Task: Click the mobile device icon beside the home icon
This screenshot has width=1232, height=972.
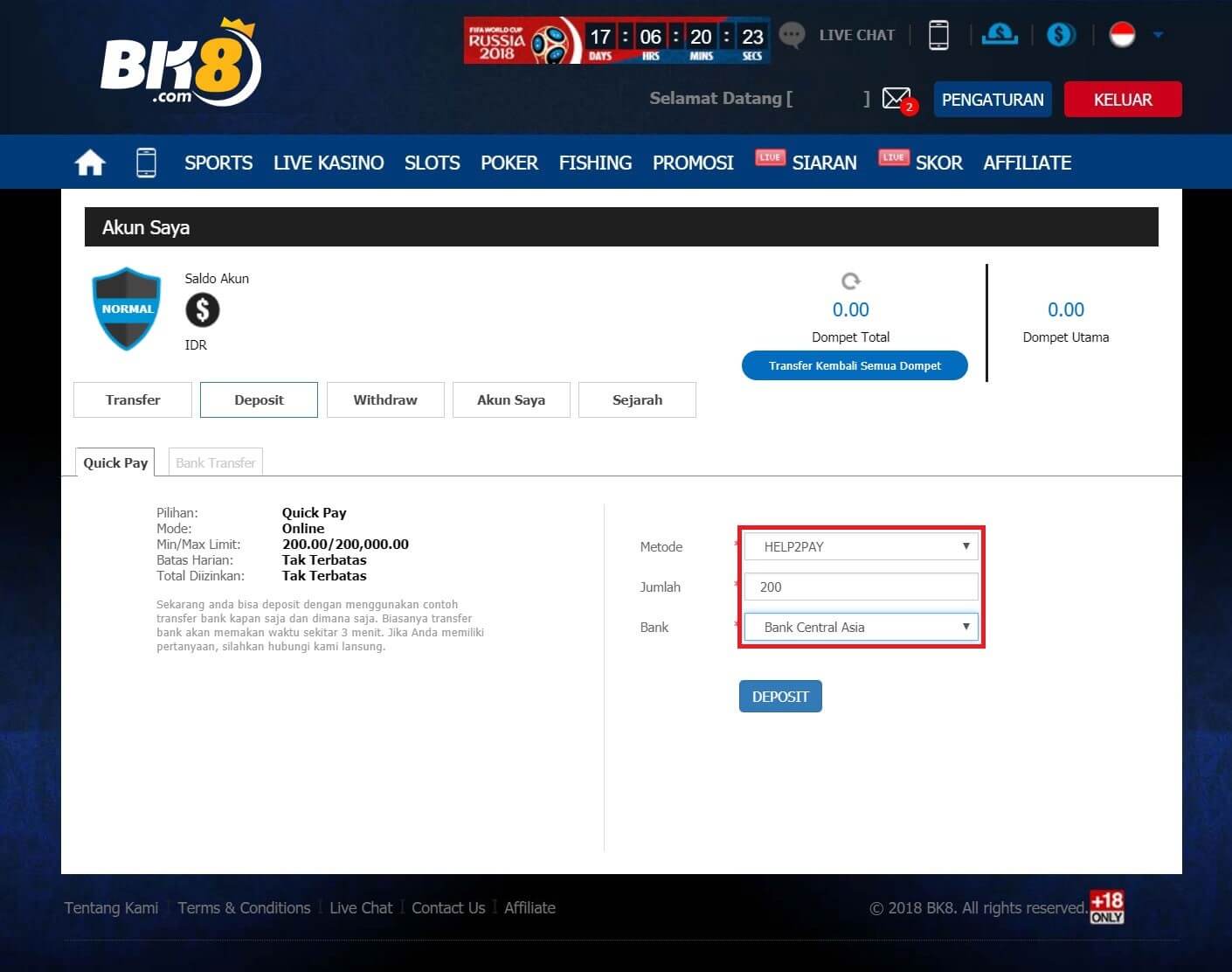Action: point(146,162)
